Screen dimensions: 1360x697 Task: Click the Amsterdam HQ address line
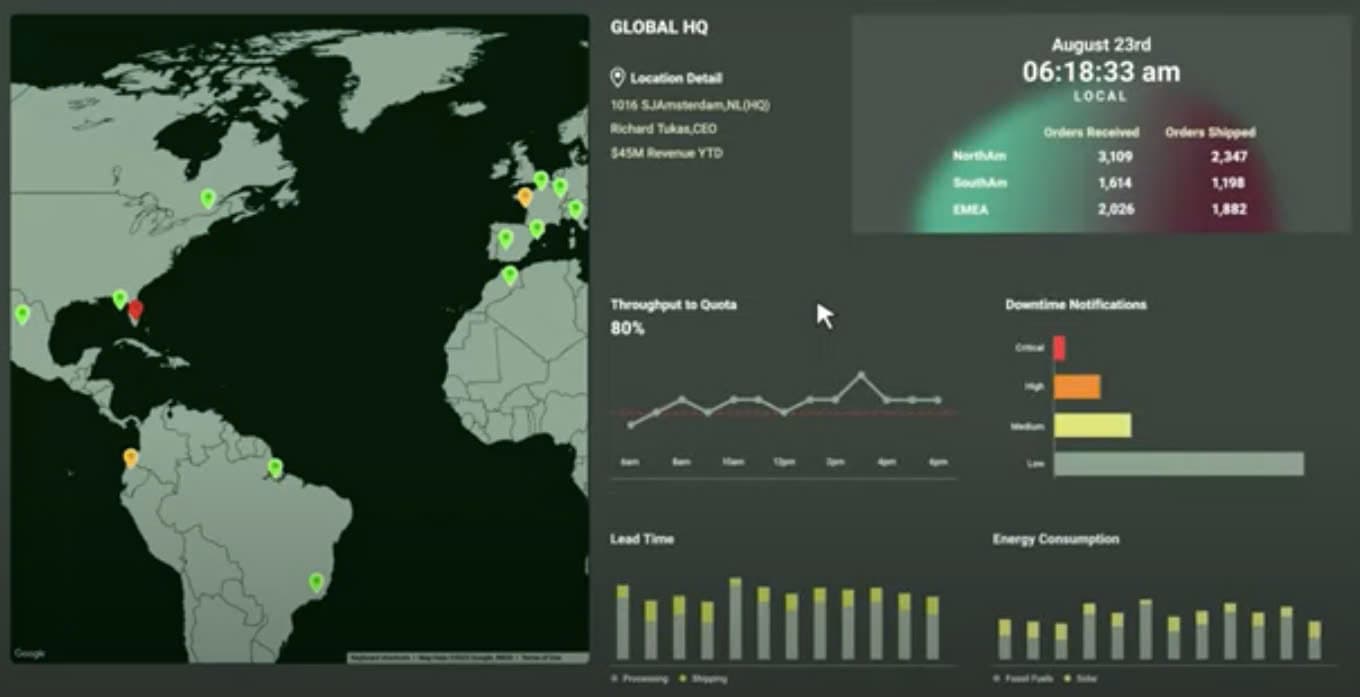(x=690, y=104)
